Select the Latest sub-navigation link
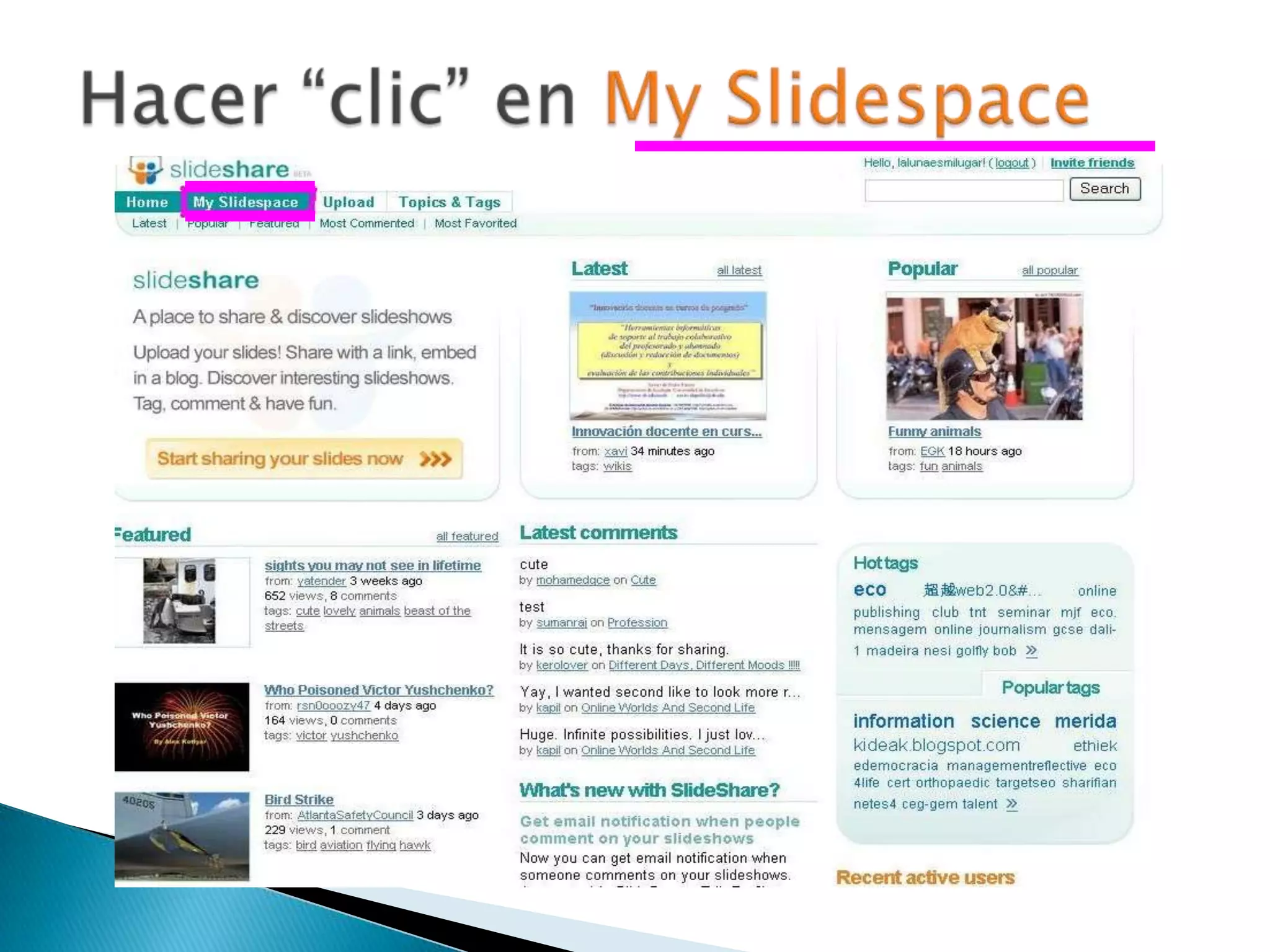 149,223
